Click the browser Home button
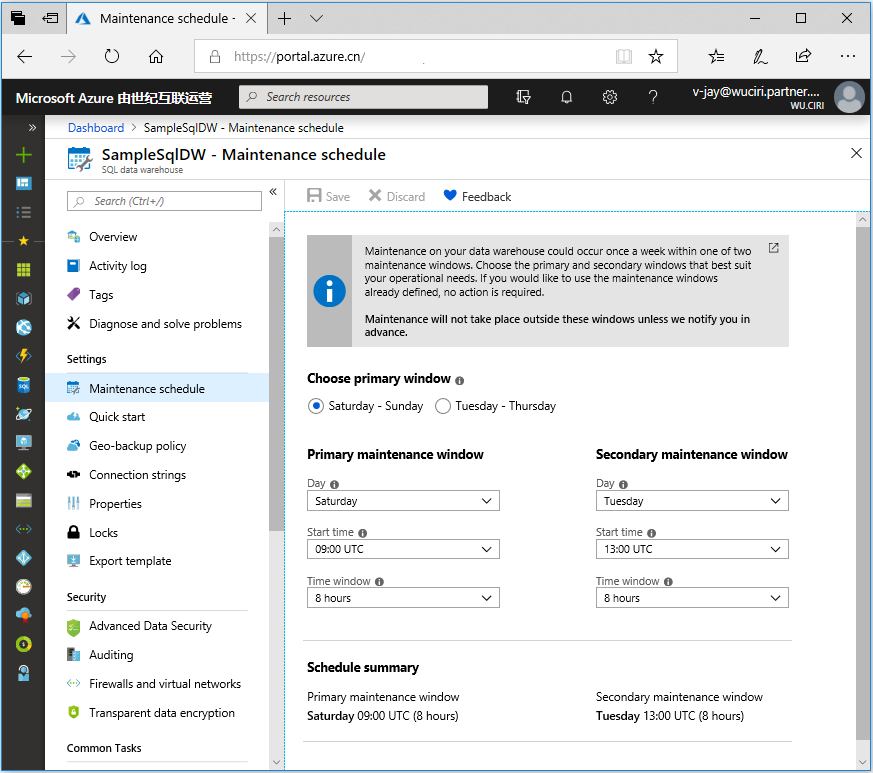The image size is (873, 773). click(156, 56)
